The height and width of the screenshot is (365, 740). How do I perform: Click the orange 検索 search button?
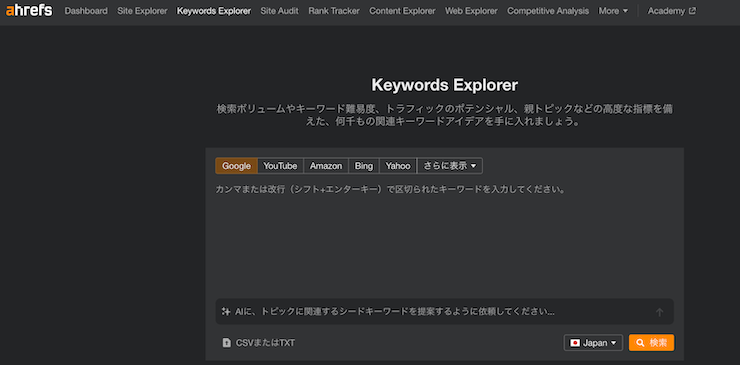[651, 343]
